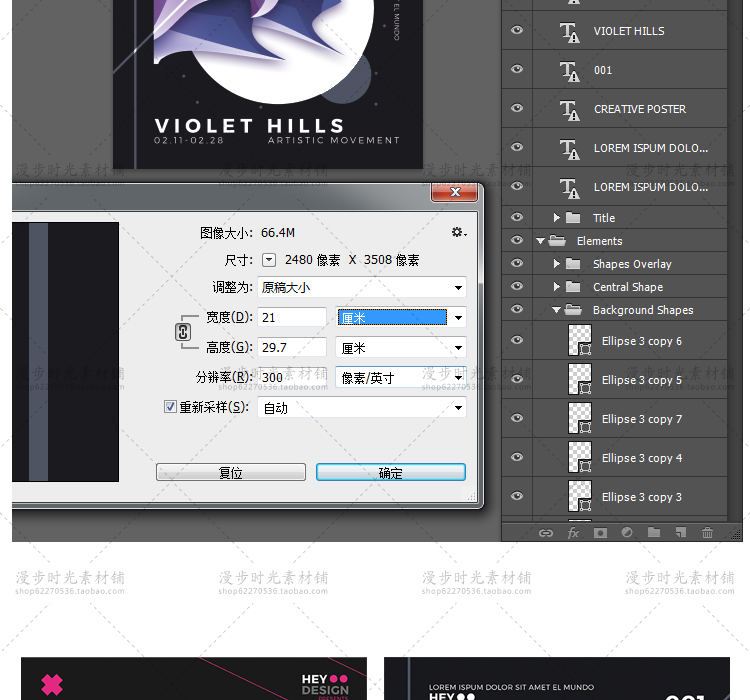
Task: Click the link layers icon
Action: pos(546,533)
